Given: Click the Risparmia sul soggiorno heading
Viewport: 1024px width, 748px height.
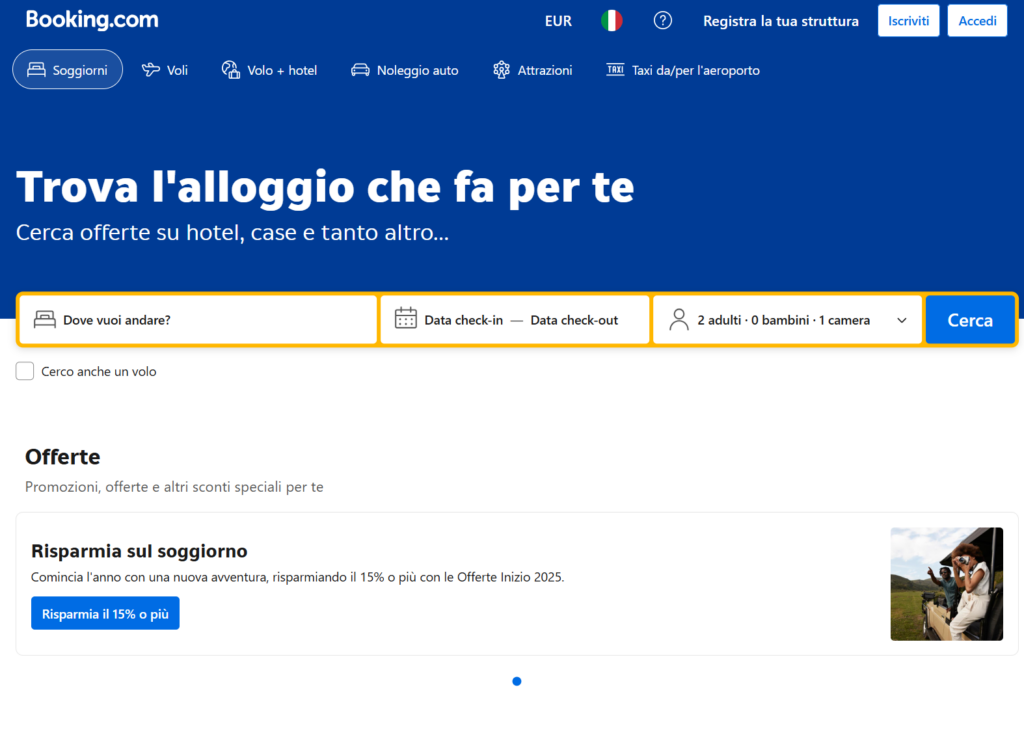Looking at the screenshot, I should coord(139,551).
